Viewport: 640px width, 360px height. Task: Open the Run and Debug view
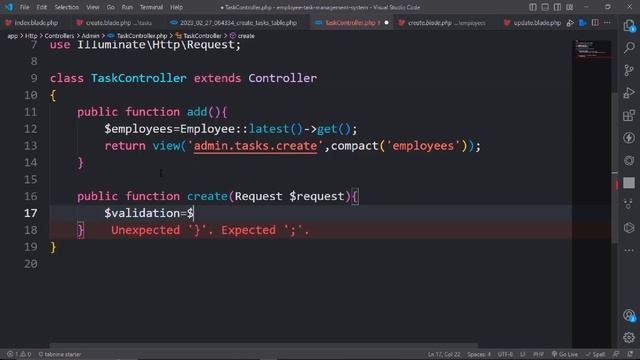point(629,93)
